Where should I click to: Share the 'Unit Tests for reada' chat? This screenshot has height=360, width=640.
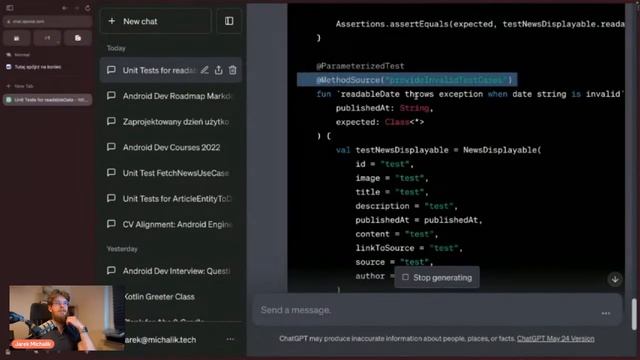[x=219, y=70]
